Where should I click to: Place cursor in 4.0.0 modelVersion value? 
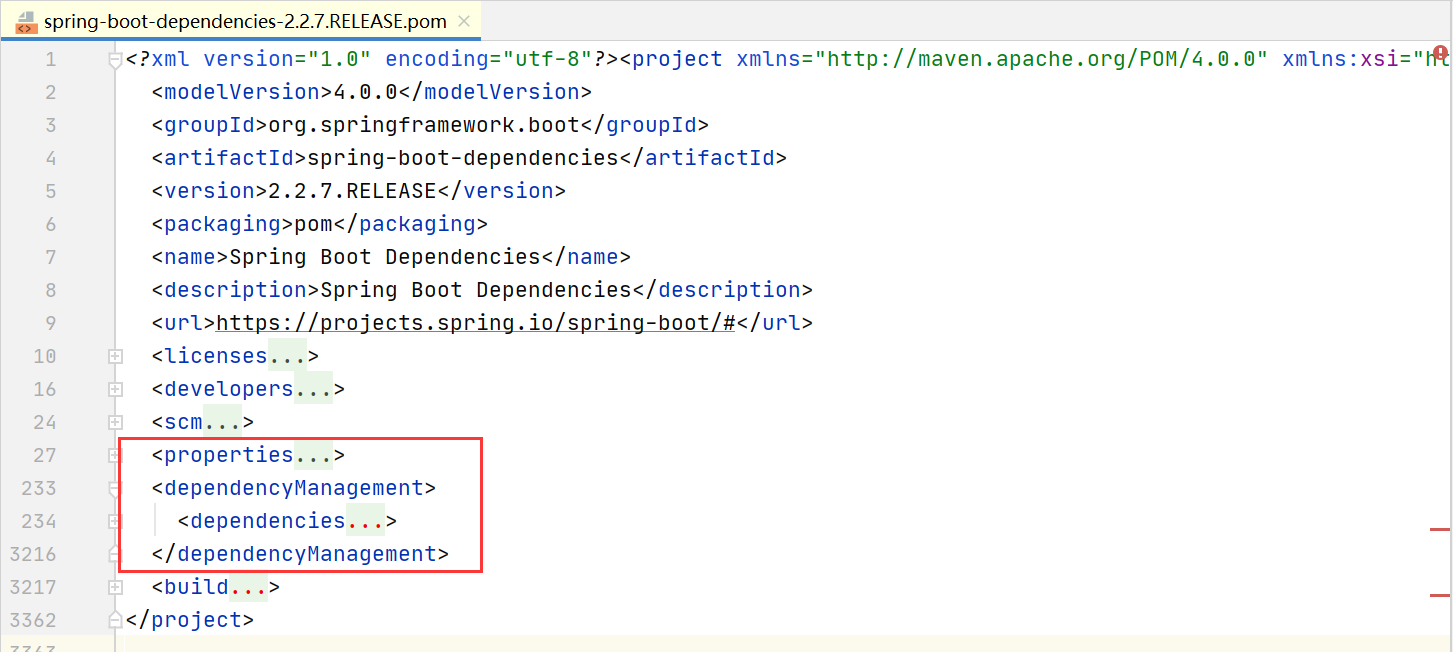tap(365, 93)
